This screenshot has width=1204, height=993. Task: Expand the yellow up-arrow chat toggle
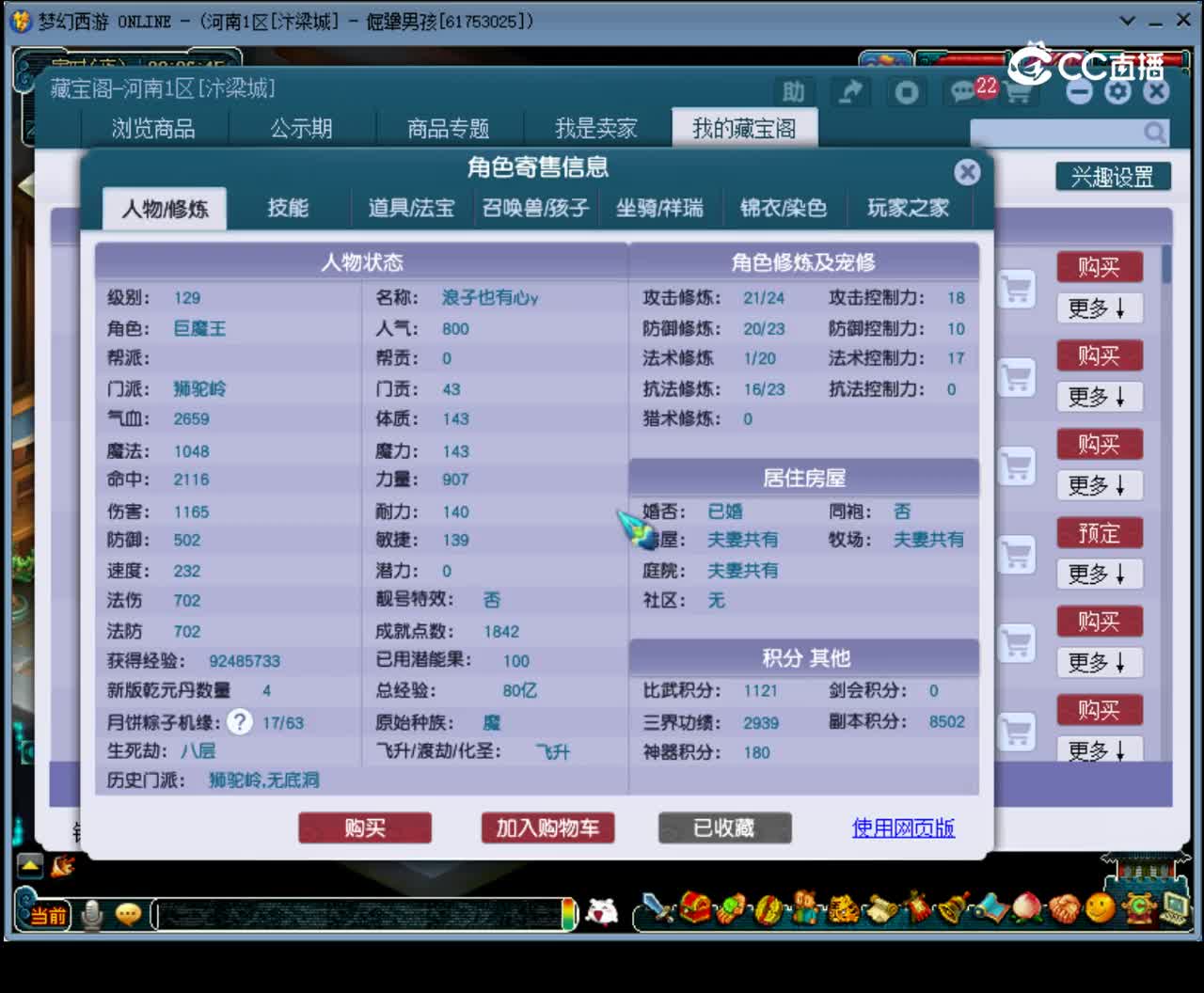point(29,865)
